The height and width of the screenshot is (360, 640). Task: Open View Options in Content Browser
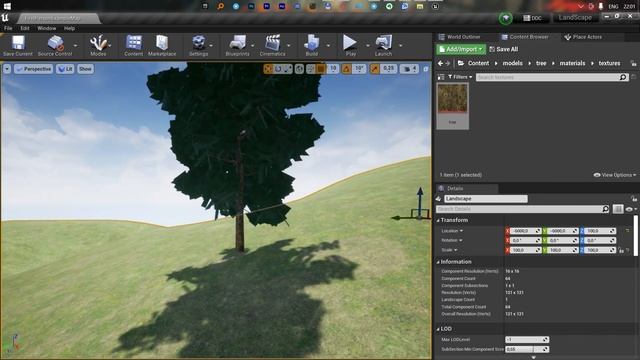coord(614,175)
